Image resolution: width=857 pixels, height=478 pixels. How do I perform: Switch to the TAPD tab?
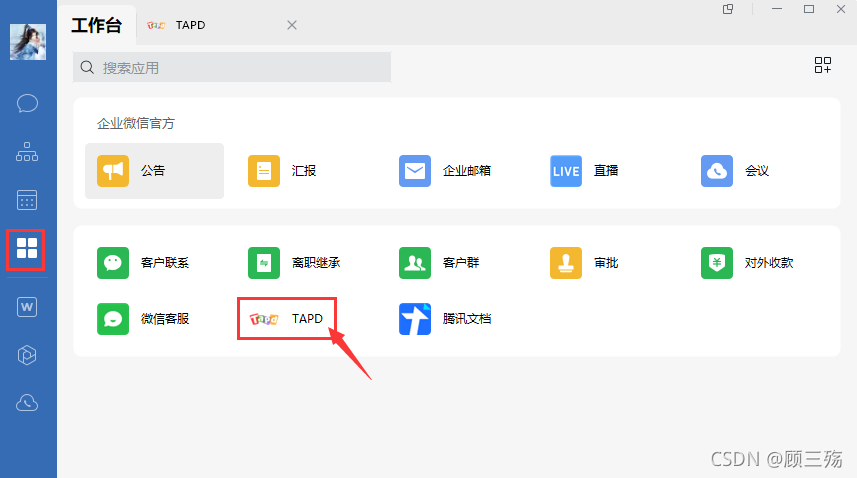point(190,25)
